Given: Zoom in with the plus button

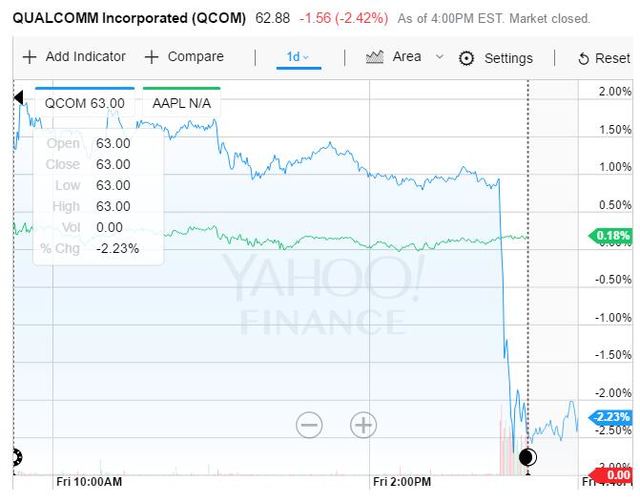Looking at the screenshot, I should [363, 425].
